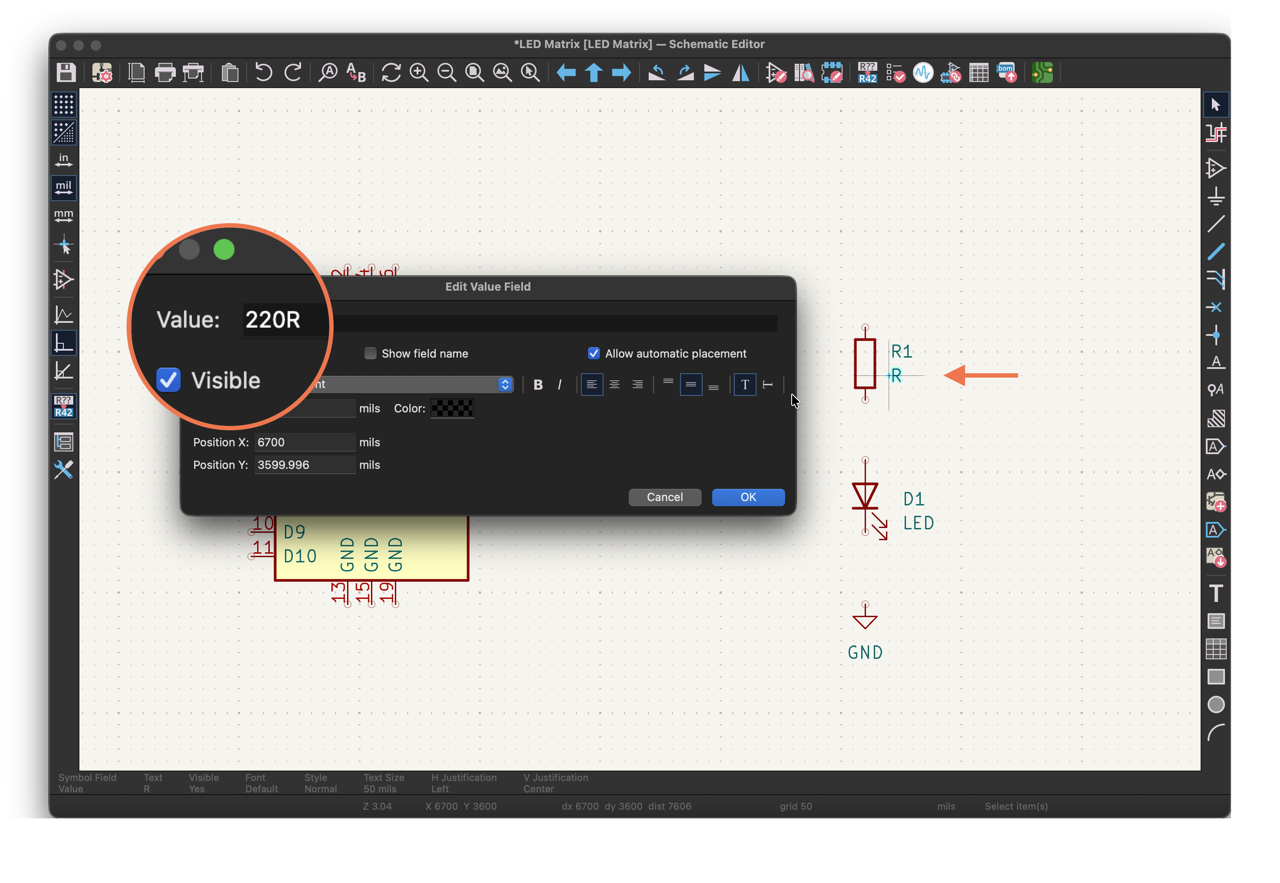Click the Undo arrow in the toolbar
This screenshot has height=883, width=1280.
[x=263, y=73]
